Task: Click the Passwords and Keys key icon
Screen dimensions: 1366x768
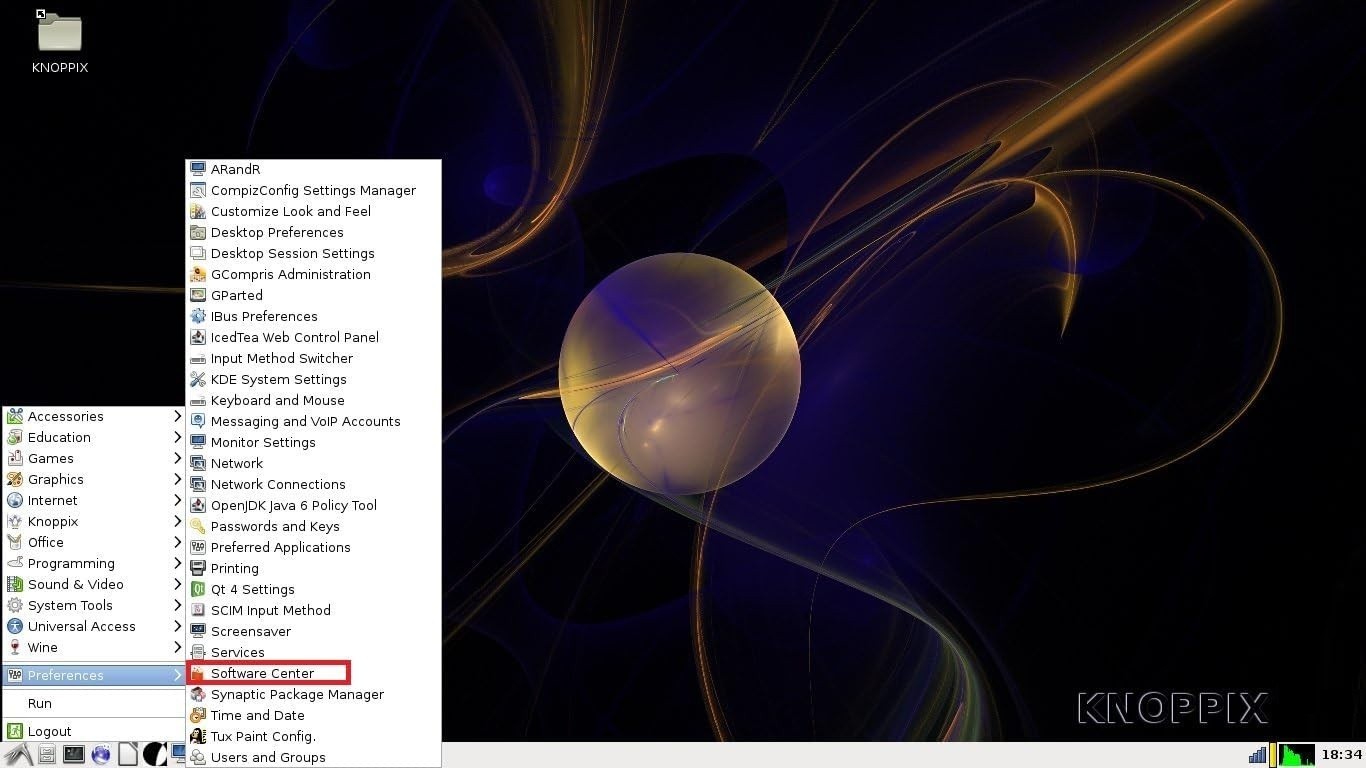Action: tap(198, 526)
